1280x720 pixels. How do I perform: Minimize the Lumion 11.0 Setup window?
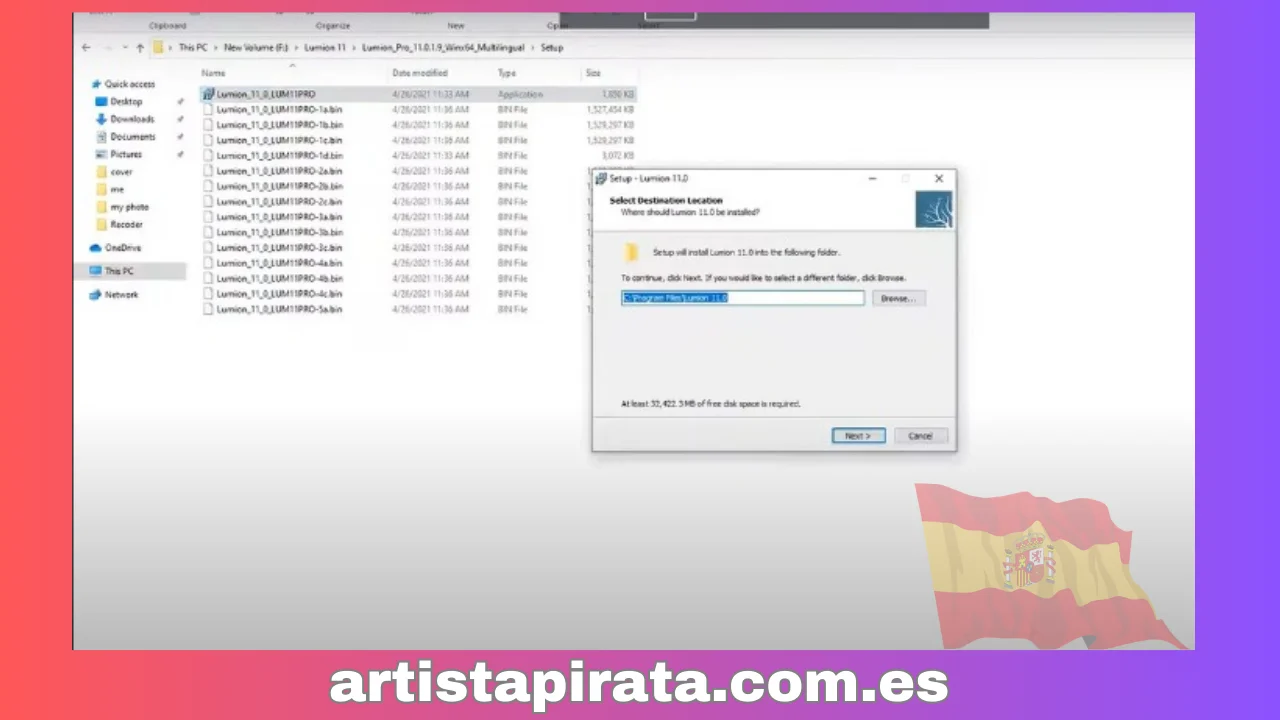(x=872, y=179)
